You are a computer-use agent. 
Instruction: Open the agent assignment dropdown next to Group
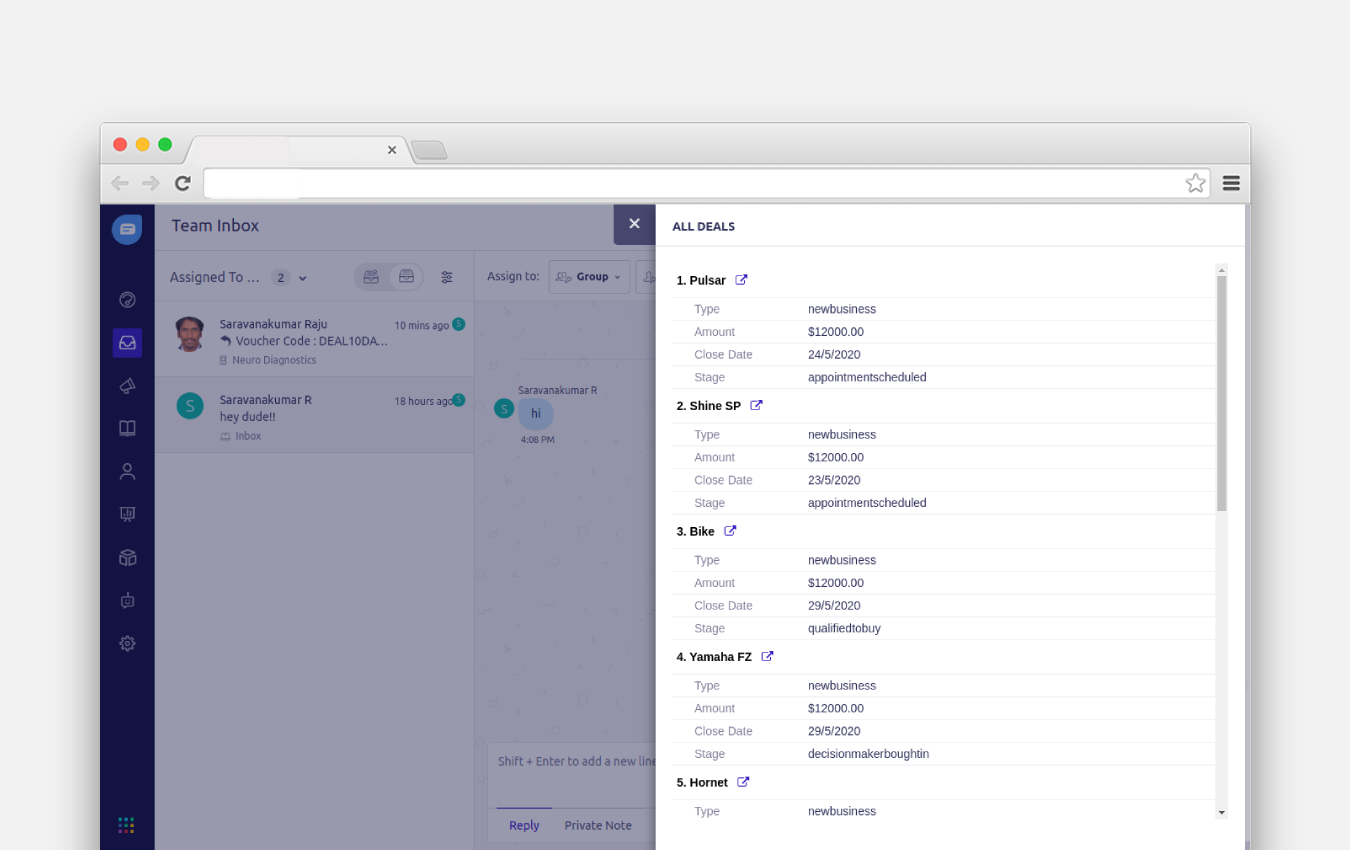(650, 277)
